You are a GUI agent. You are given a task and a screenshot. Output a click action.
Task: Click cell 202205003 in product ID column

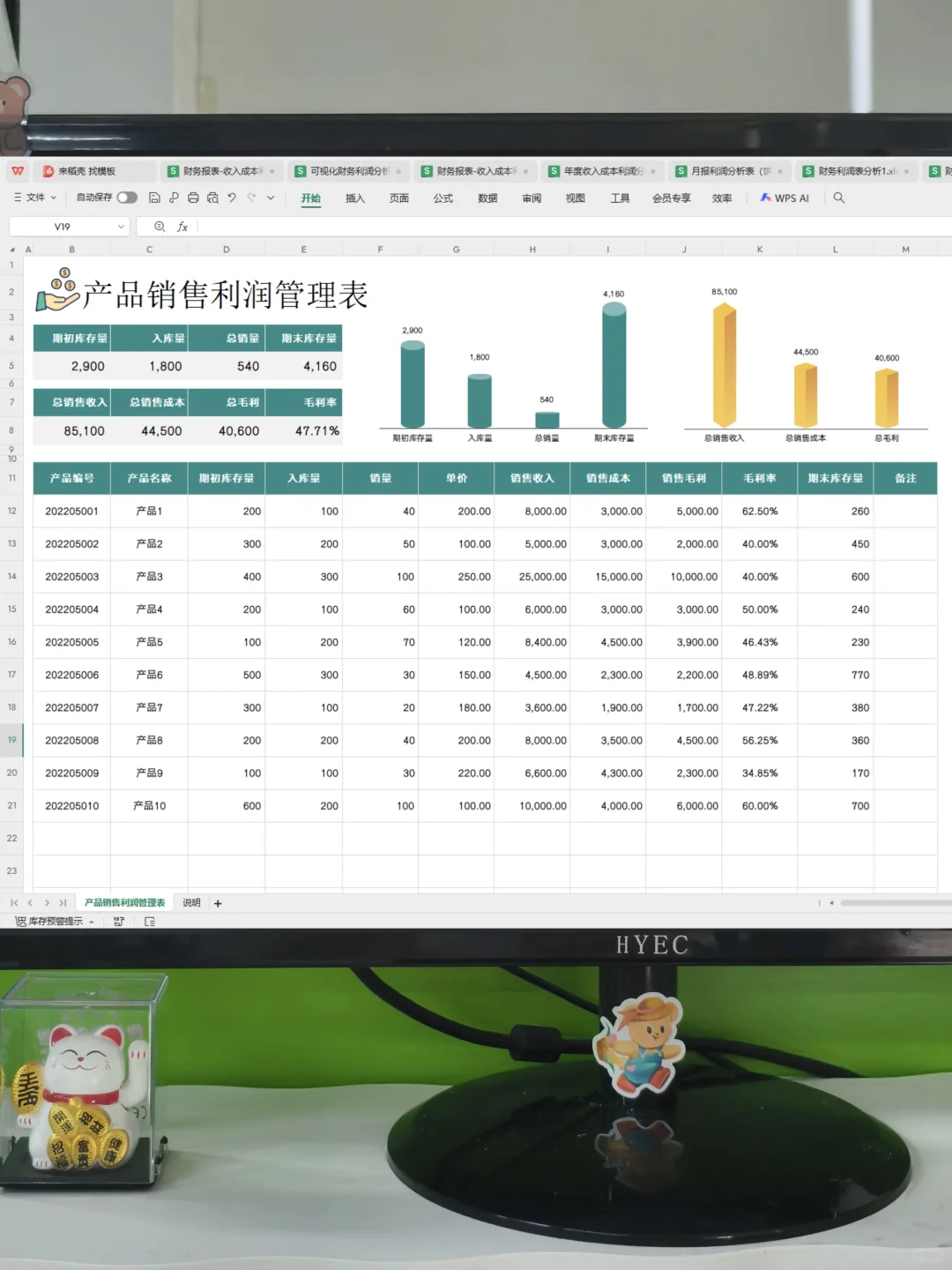(x=72, y=577)
